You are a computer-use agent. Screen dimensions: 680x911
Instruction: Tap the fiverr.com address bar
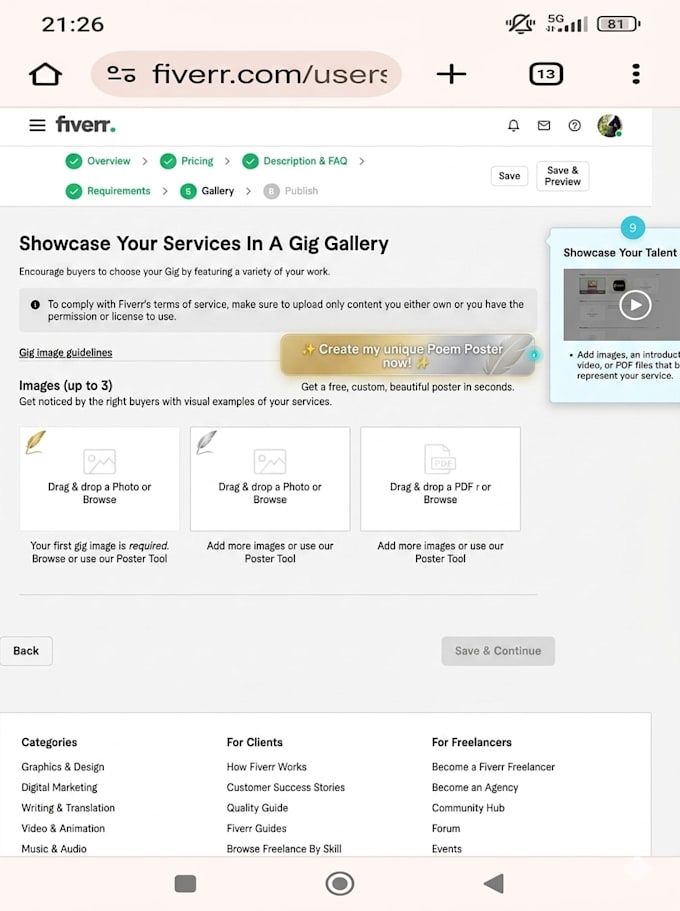pos(246,74)
